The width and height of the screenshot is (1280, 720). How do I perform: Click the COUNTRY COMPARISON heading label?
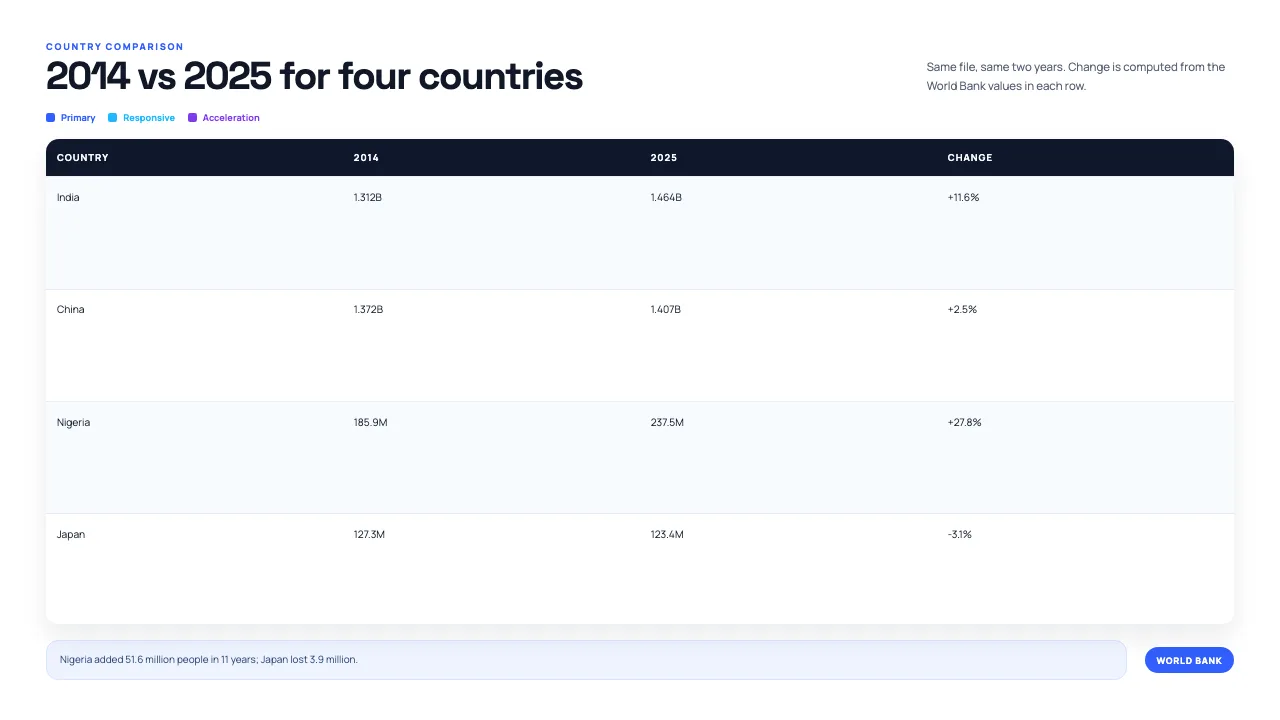pyautogui.click(x=115, y=47)
